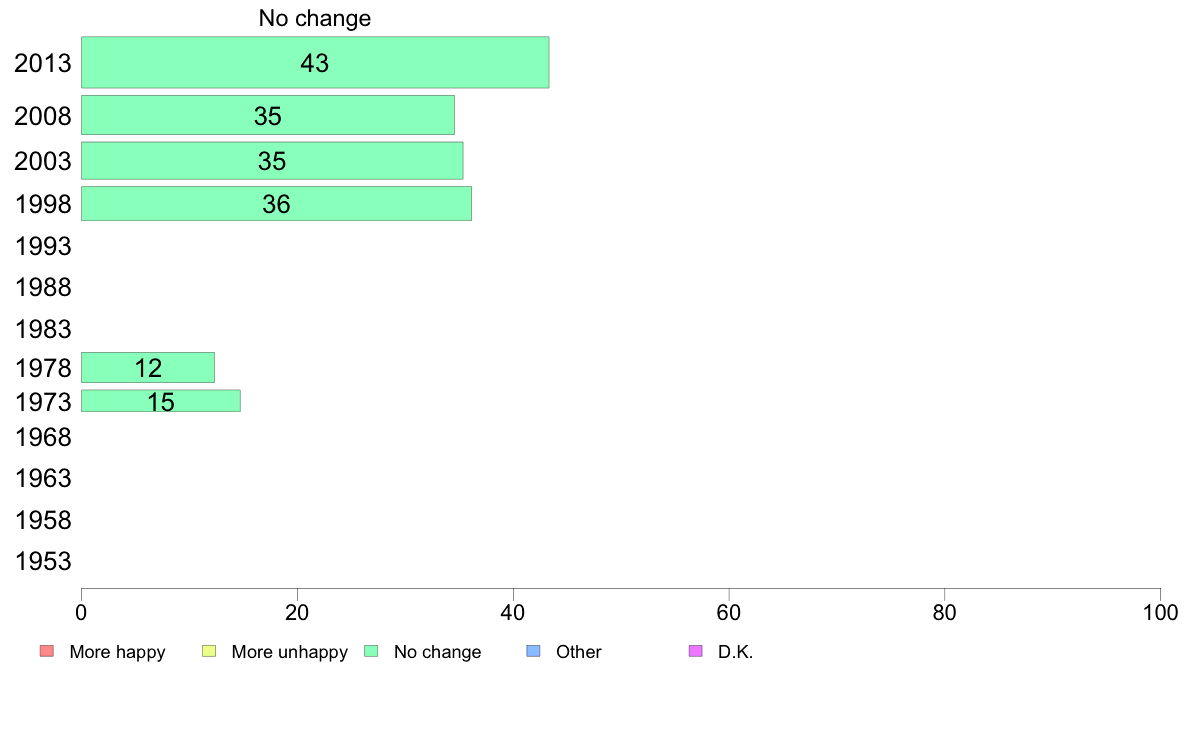Click the yellow More unhappy legend swatch

pos(209,651)
